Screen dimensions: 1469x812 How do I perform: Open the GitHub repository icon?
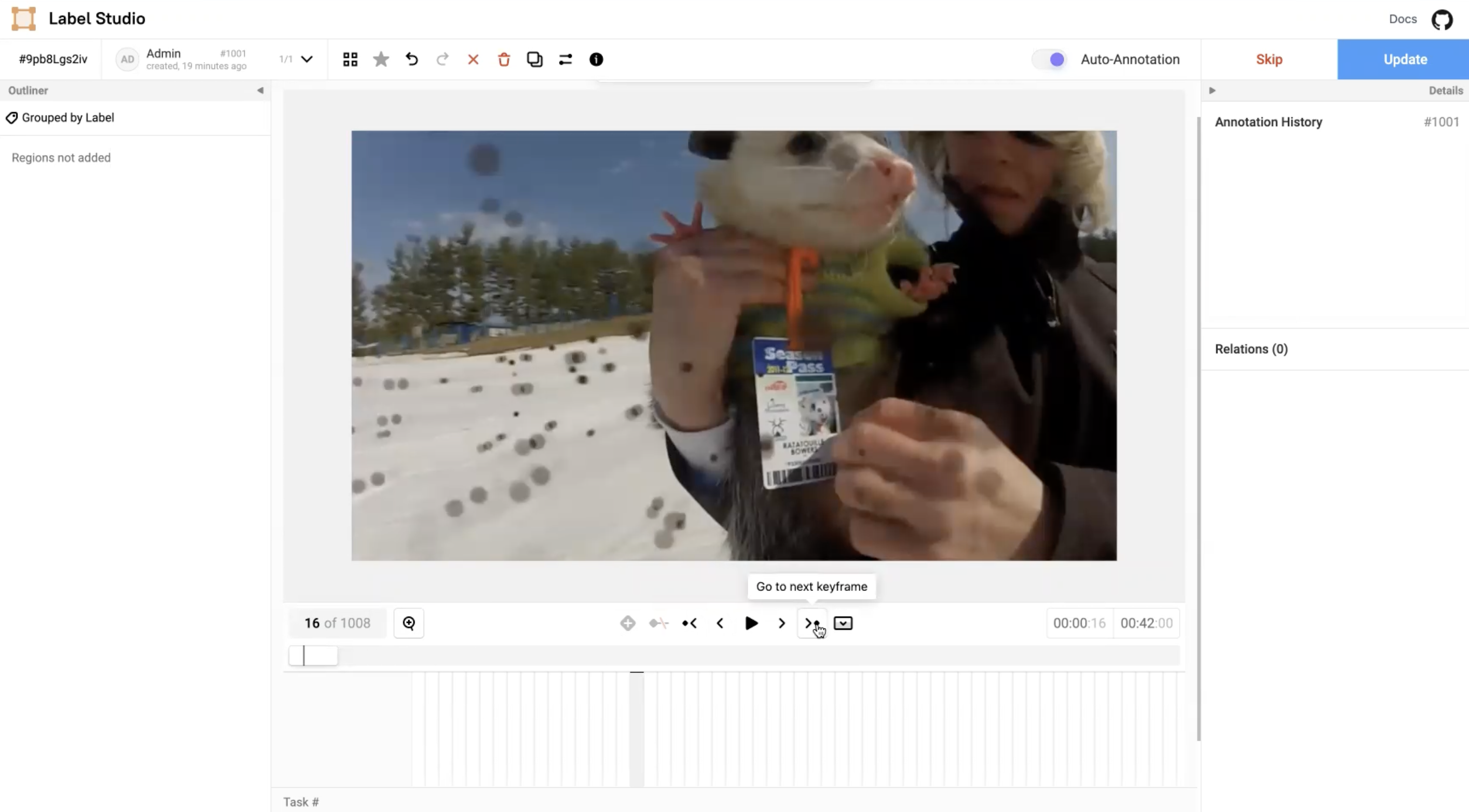click(1441, 19)
